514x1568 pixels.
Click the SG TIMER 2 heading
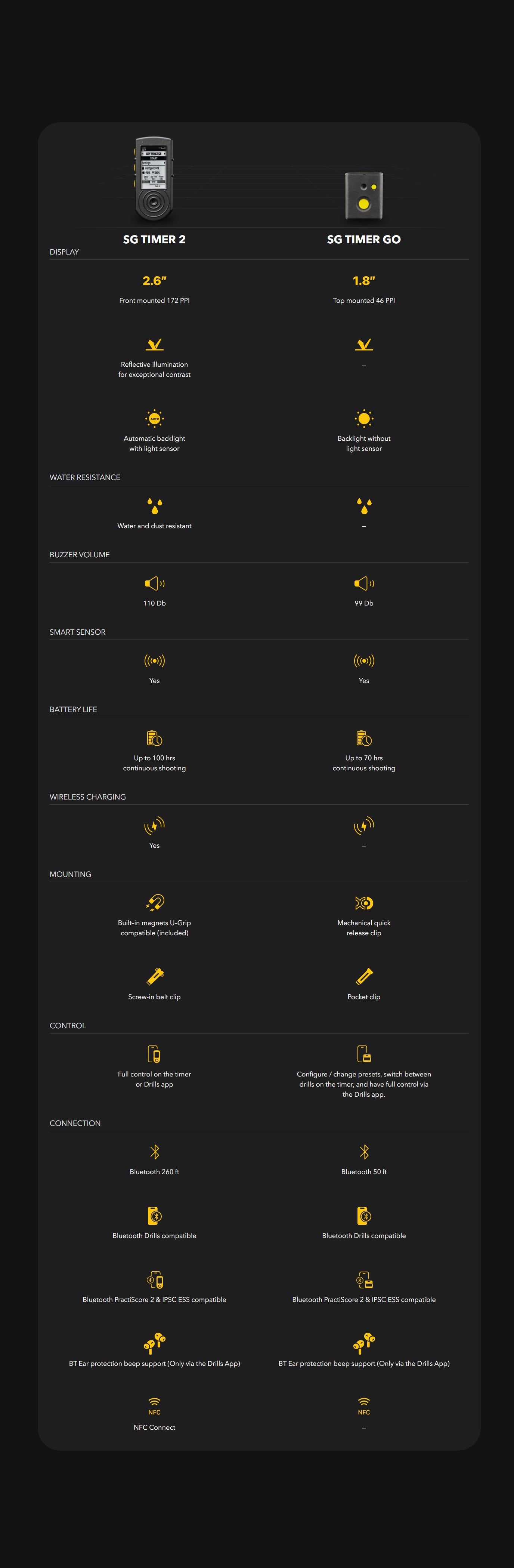tap(154, 239)
